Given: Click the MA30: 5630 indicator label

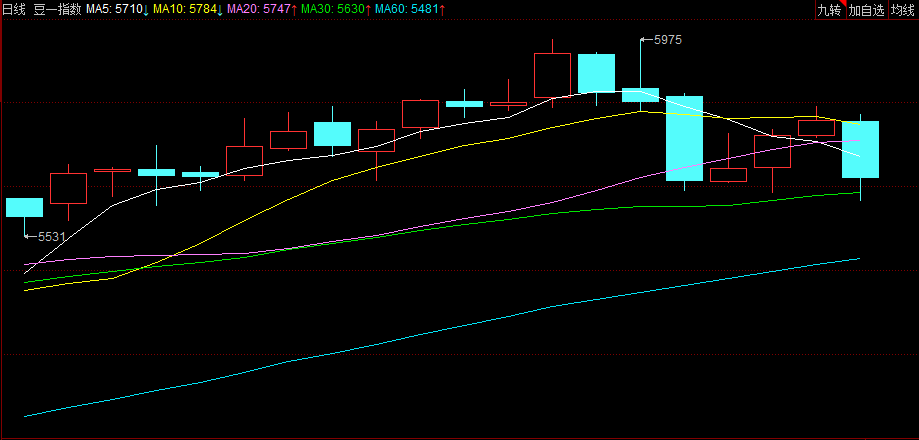Looking at the screenshot, I should tap(336, 9).
